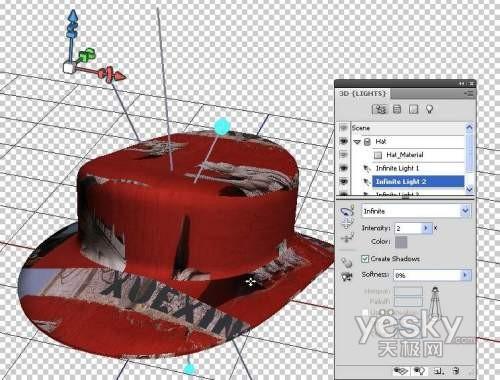Open the 3D panel flyout menu
The height and width of the screenshot is (380, 500).
pos(469,94)
